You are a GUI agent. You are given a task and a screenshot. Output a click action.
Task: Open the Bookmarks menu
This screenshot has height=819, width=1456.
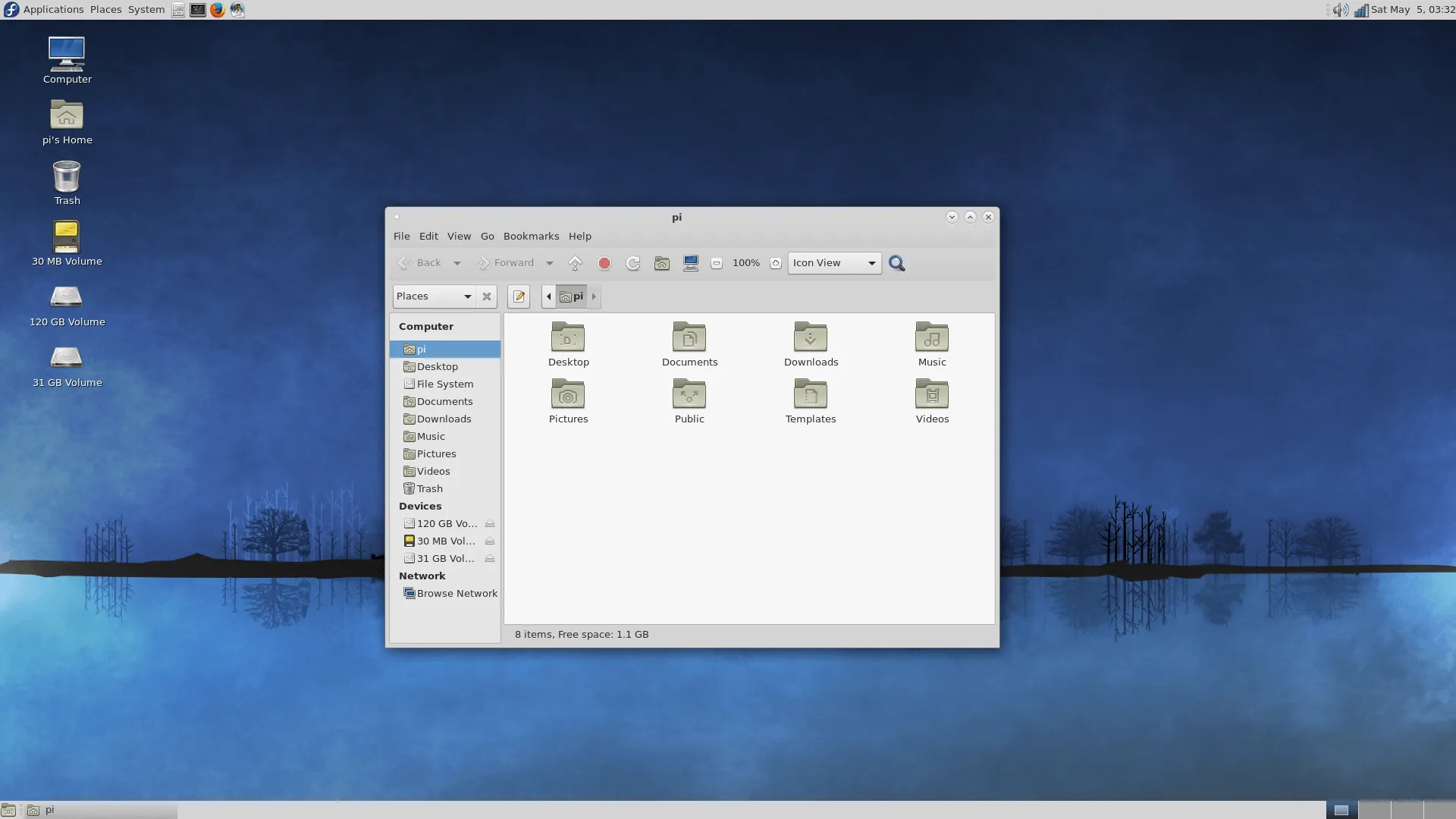click(531, 237)
